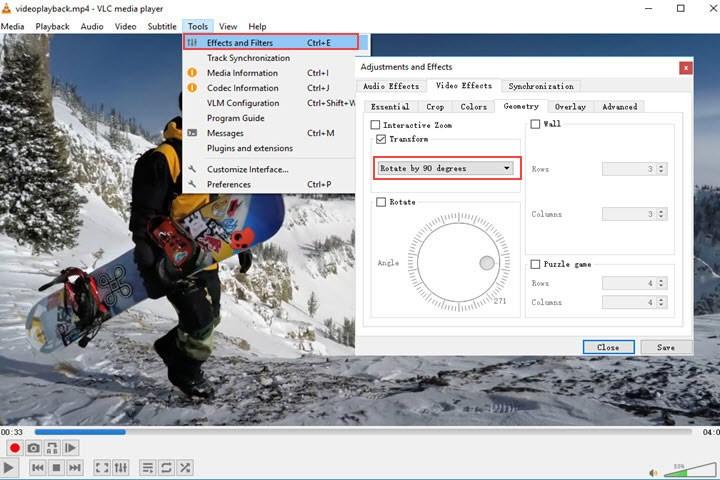
Task: Open the Video menu
Action: click(x=125, y=27)
